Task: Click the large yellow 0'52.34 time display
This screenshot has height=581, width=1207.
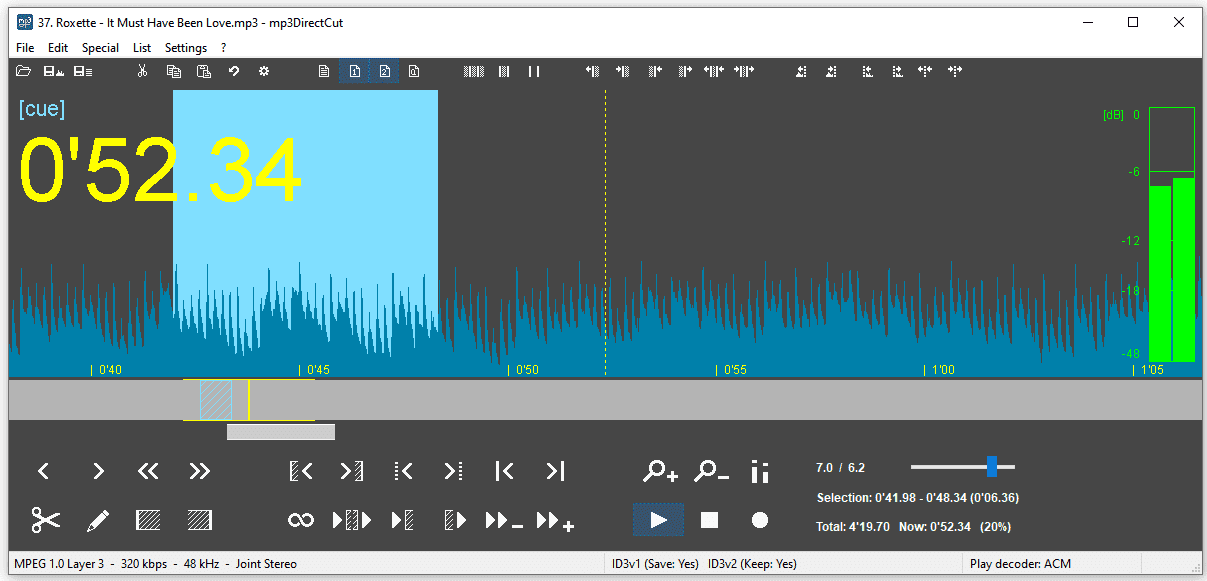Action: click(160, 170)
